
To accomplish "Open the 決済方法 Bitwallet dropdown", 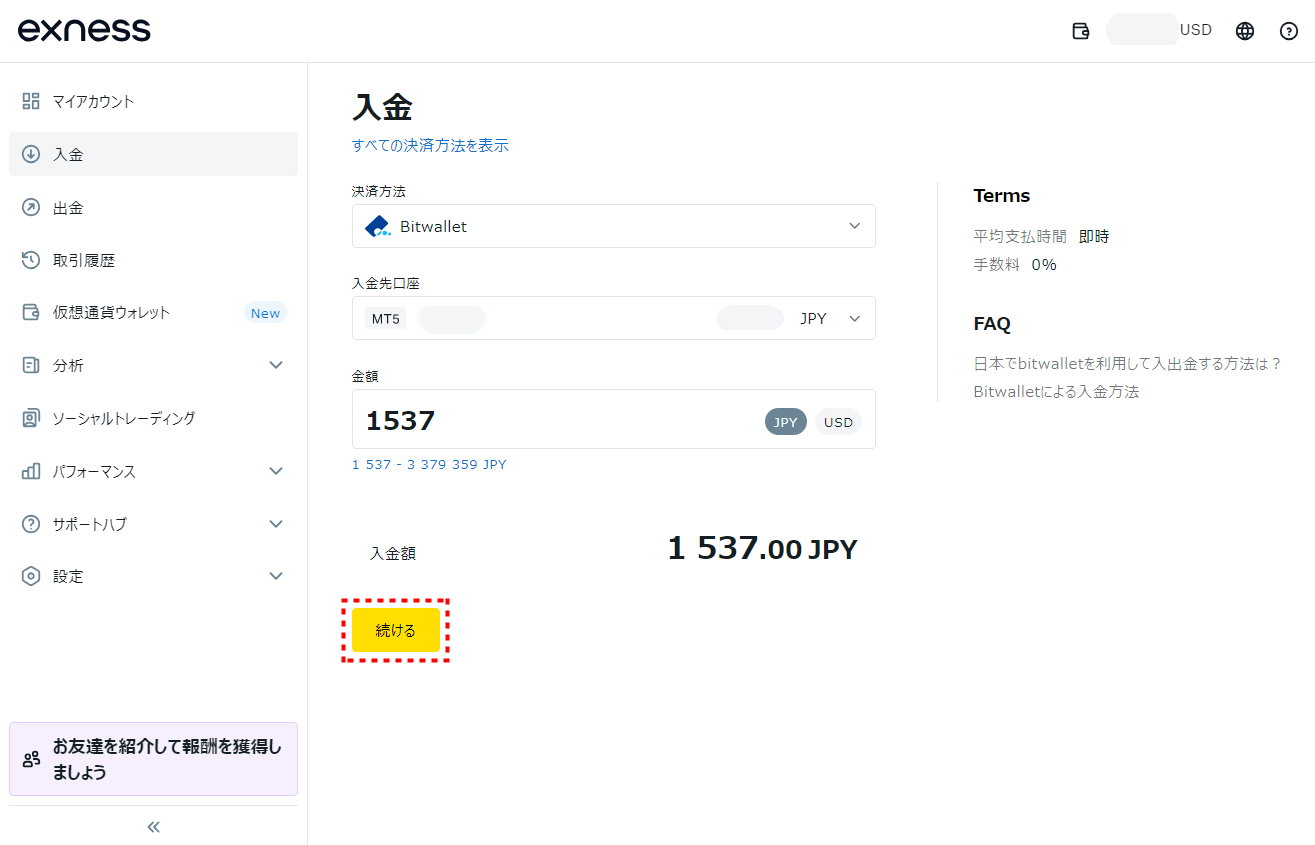I will coord(614,226).
